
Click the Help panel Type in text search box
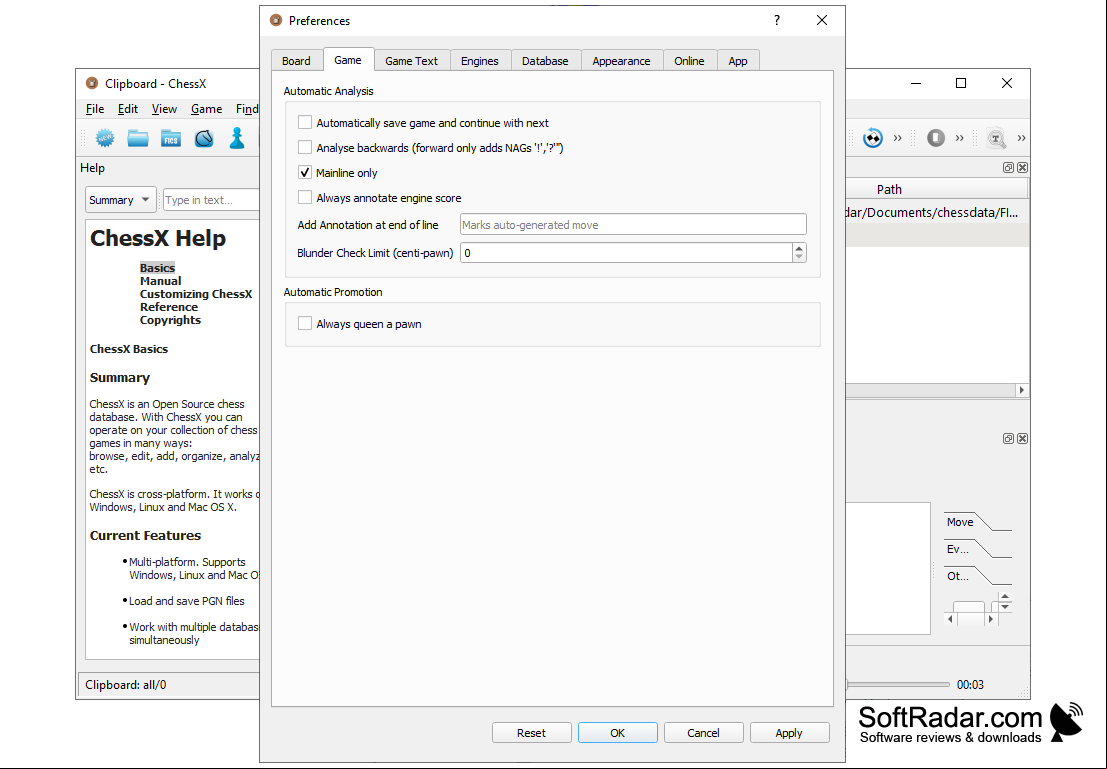pyautogui.click(x=211, y=200)
